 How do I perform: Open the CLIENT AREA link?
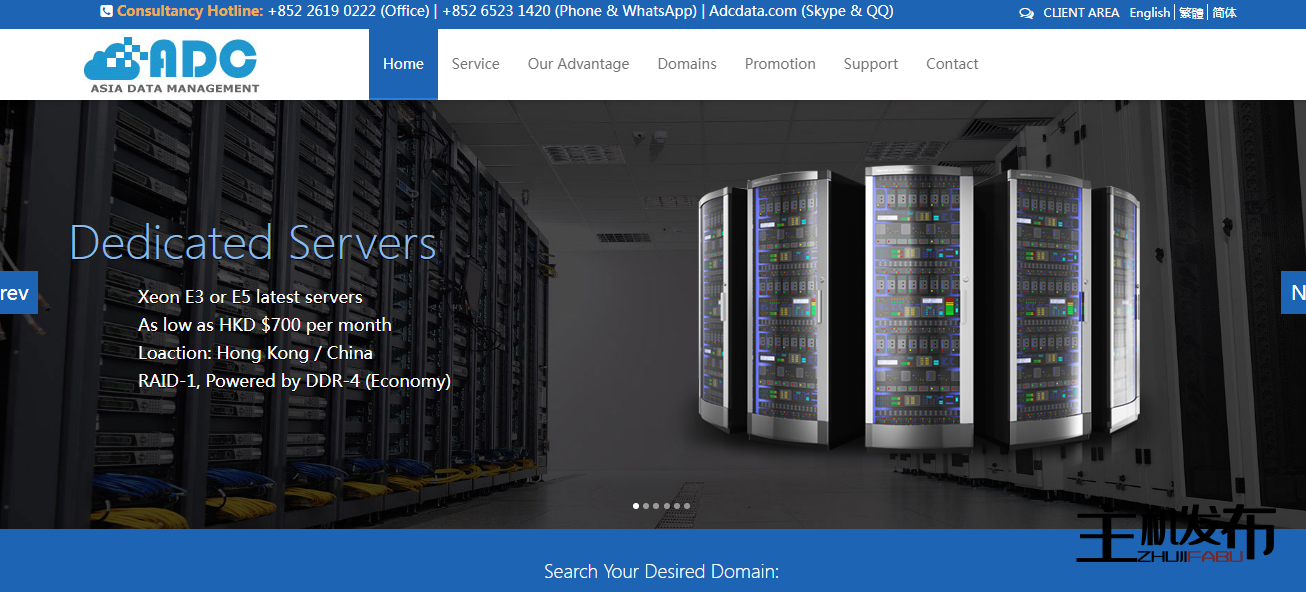1081,13
